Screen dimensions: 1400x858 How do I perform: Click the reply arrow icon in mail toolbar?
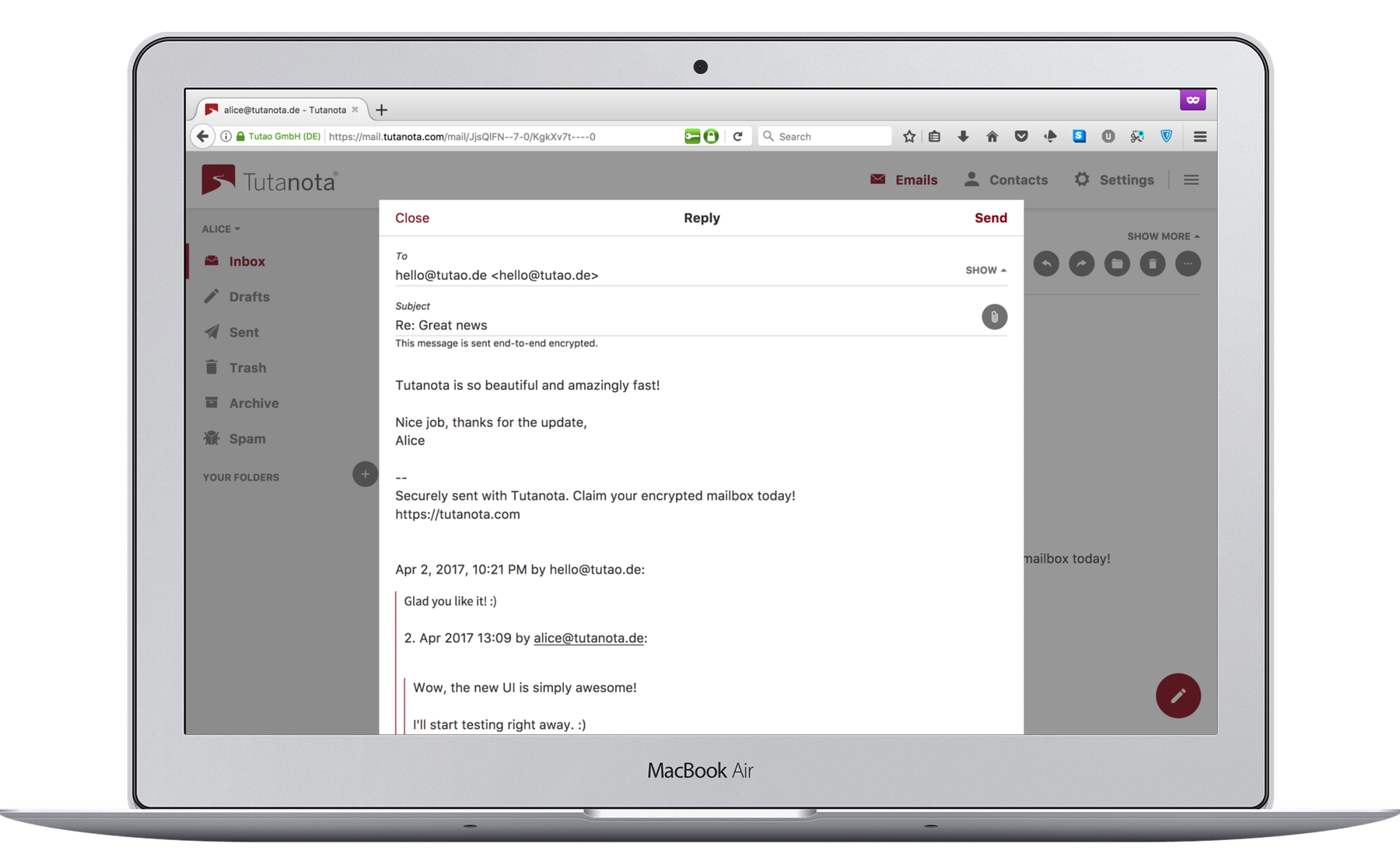pos(1046,264)
